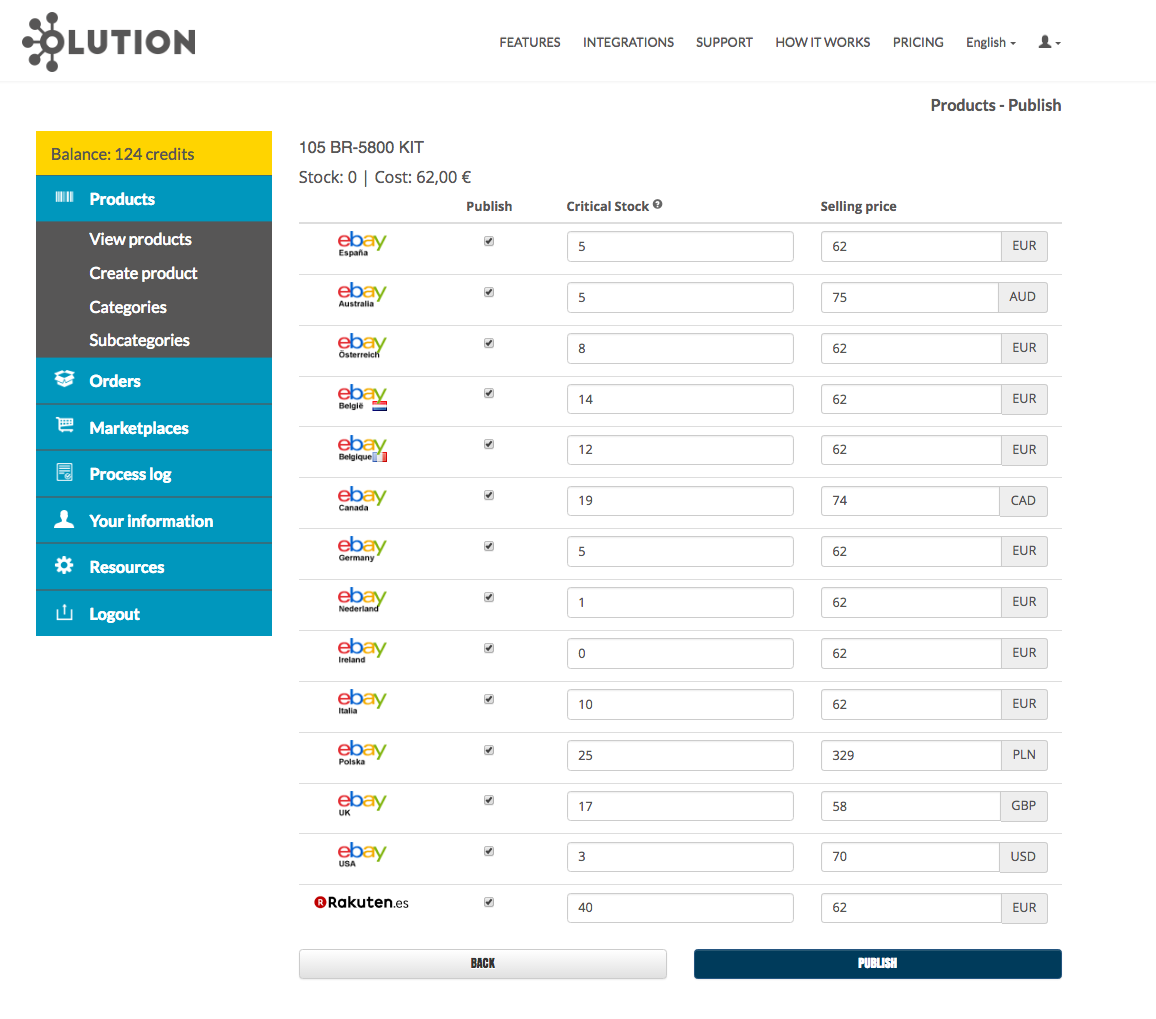This screenshot has width=1156, height=1019.
Task: Click eBay España critical stock field
Action: (x=680, y=246)
